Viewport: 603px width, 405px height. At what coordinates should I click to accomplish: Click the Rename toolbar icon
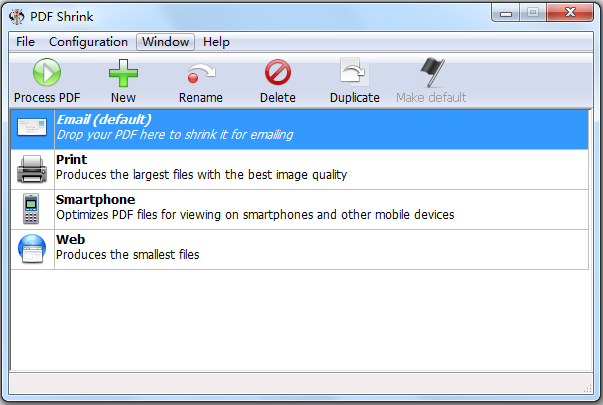coord(200,73)
